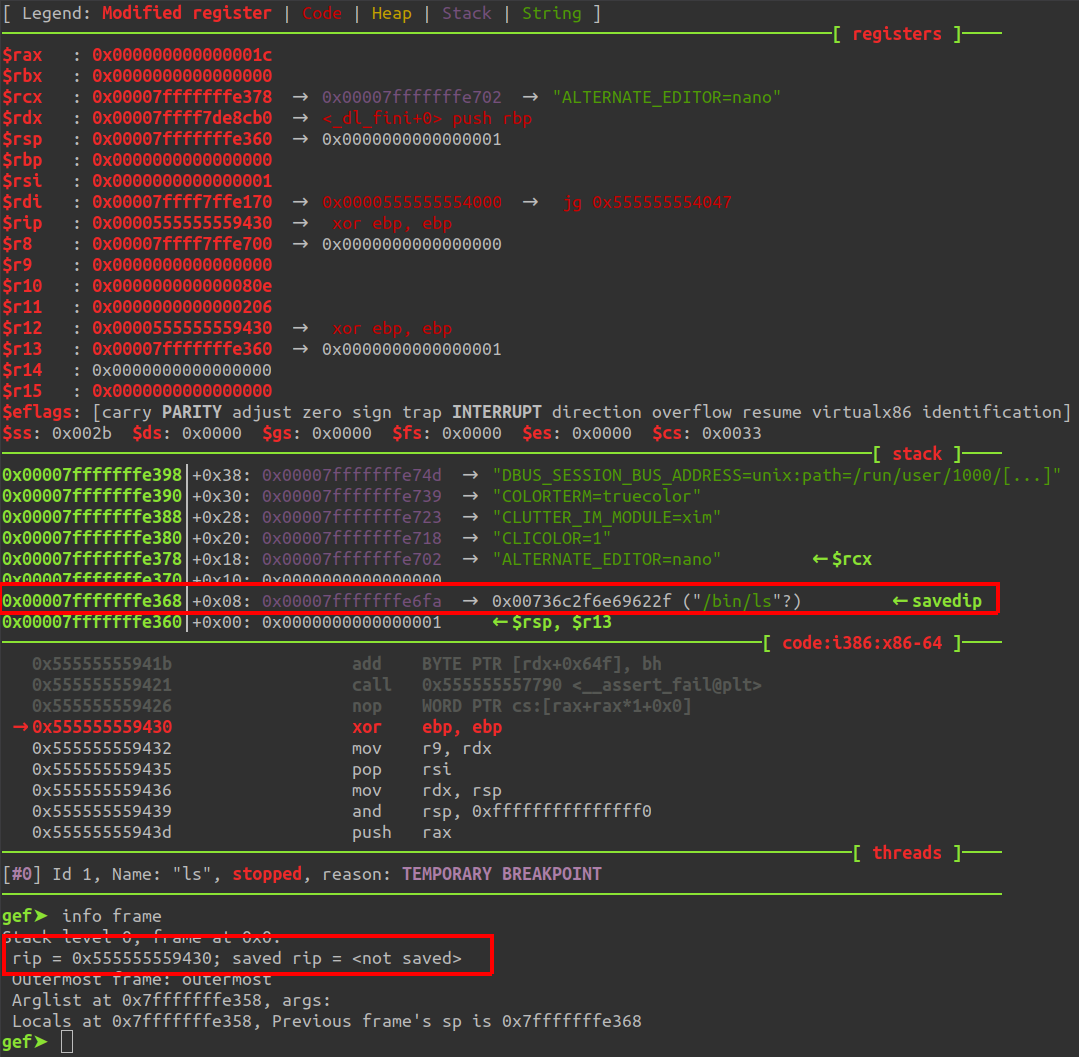1079x1057 pixels.
Task: Click the threads section header
Action: coord(906,852)
